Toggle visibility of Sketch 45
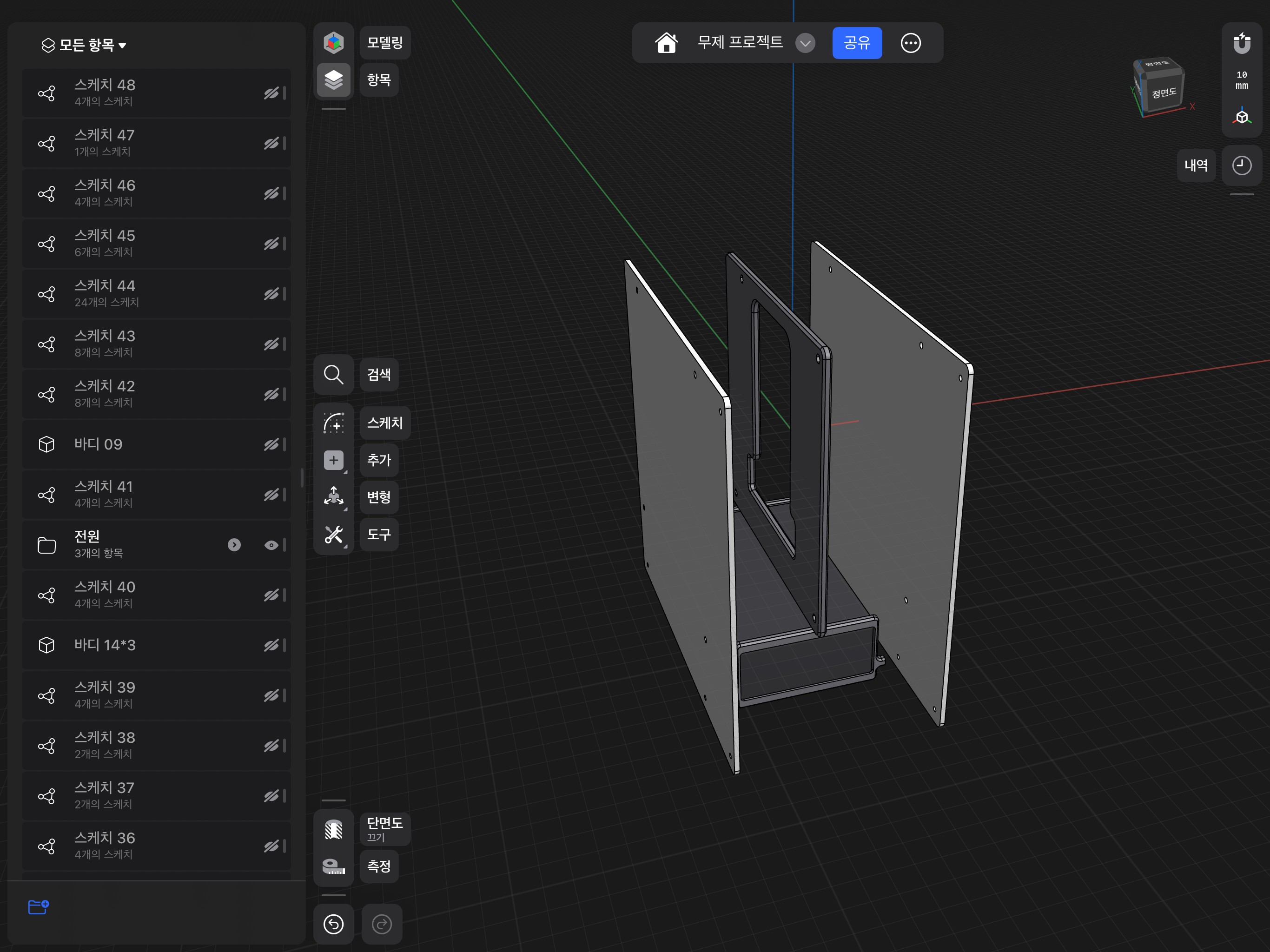The image size is (1270, 952). (x=271, y=244)
